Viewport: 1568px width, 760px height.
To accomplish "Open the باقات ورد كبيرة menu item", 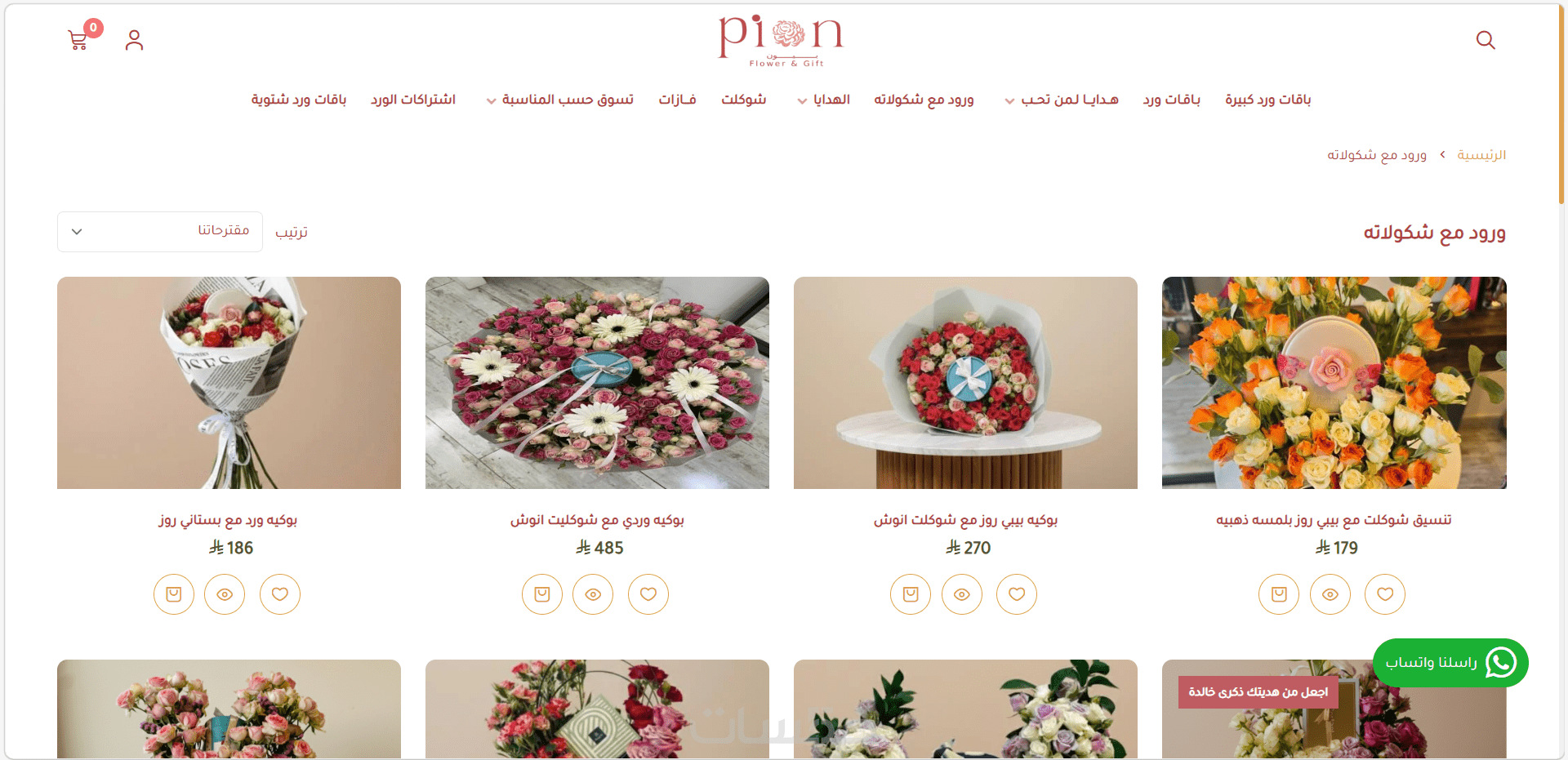I will click(1267, 100).
